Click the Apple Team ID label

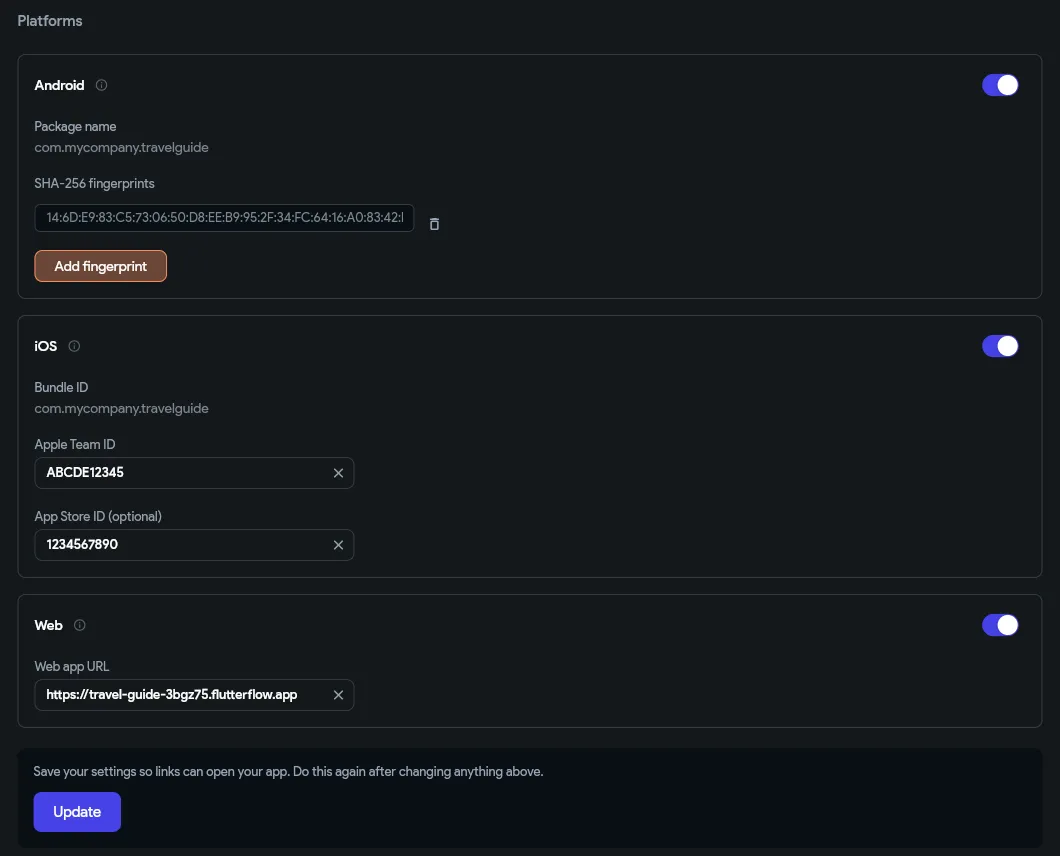tap(75, 444)
